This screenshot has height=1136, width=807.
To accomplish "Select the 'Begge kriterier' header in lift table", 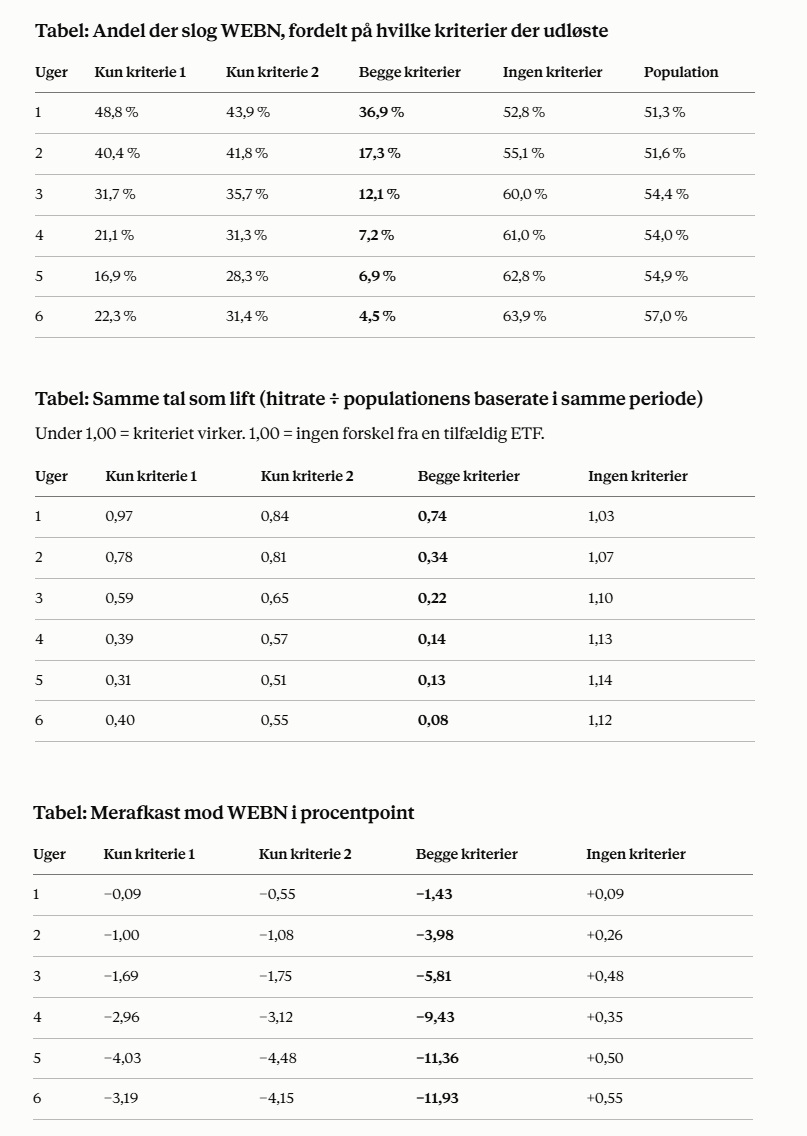I will [469, 477].
